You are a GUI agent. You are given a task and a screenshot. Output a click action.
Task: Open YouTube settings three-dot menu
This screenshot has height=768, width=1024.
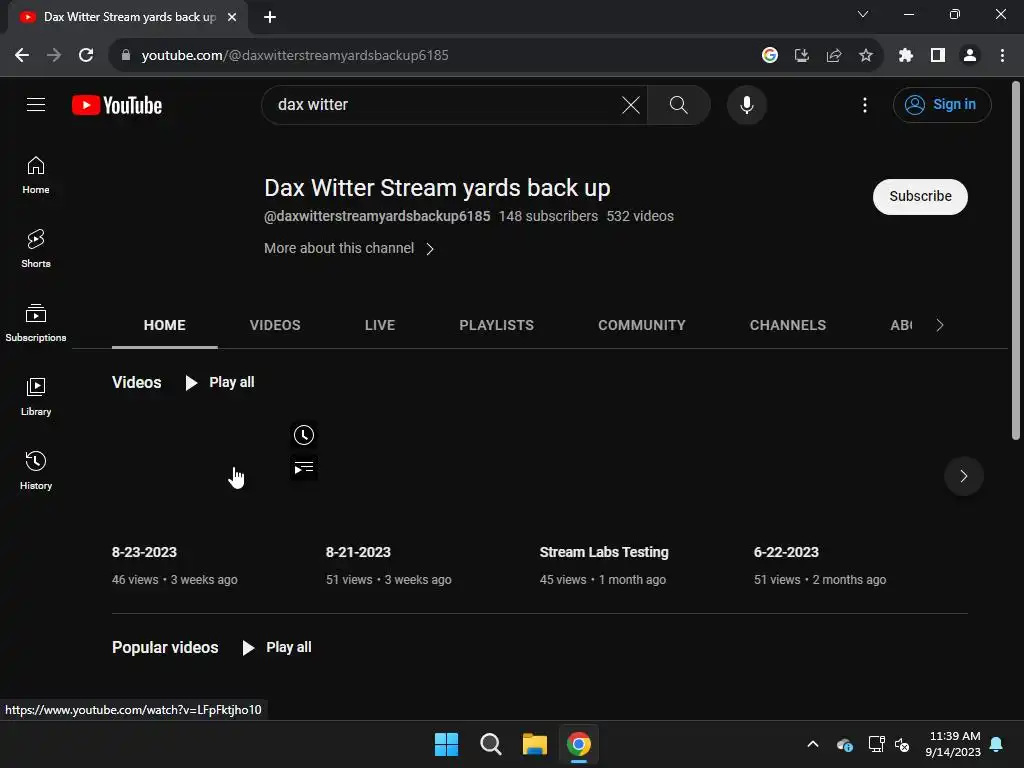[x=865, y=104]
